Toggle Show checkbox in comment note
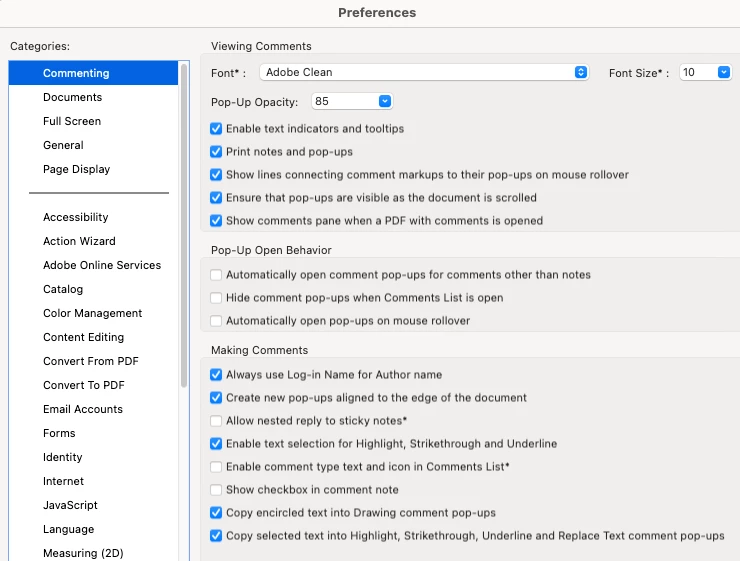740x561 pixels. pyautogui.click(x=216, y=490)
